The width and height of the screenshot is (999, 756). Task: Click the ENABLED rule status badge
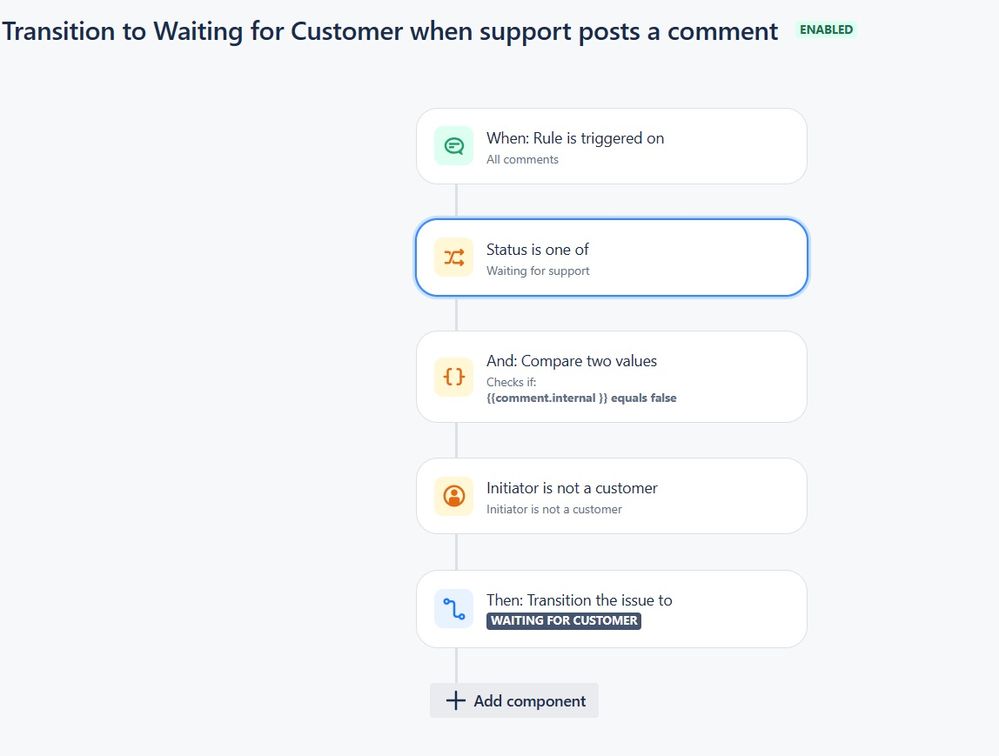point(826,29)
